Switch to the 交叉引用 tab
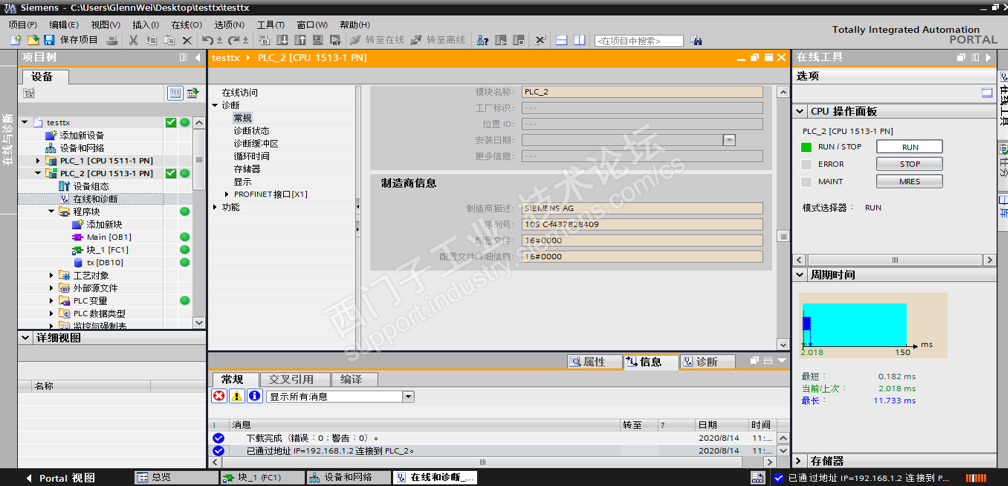The width and height of the screenshot is (1008, 486). [x=295, y=379]
